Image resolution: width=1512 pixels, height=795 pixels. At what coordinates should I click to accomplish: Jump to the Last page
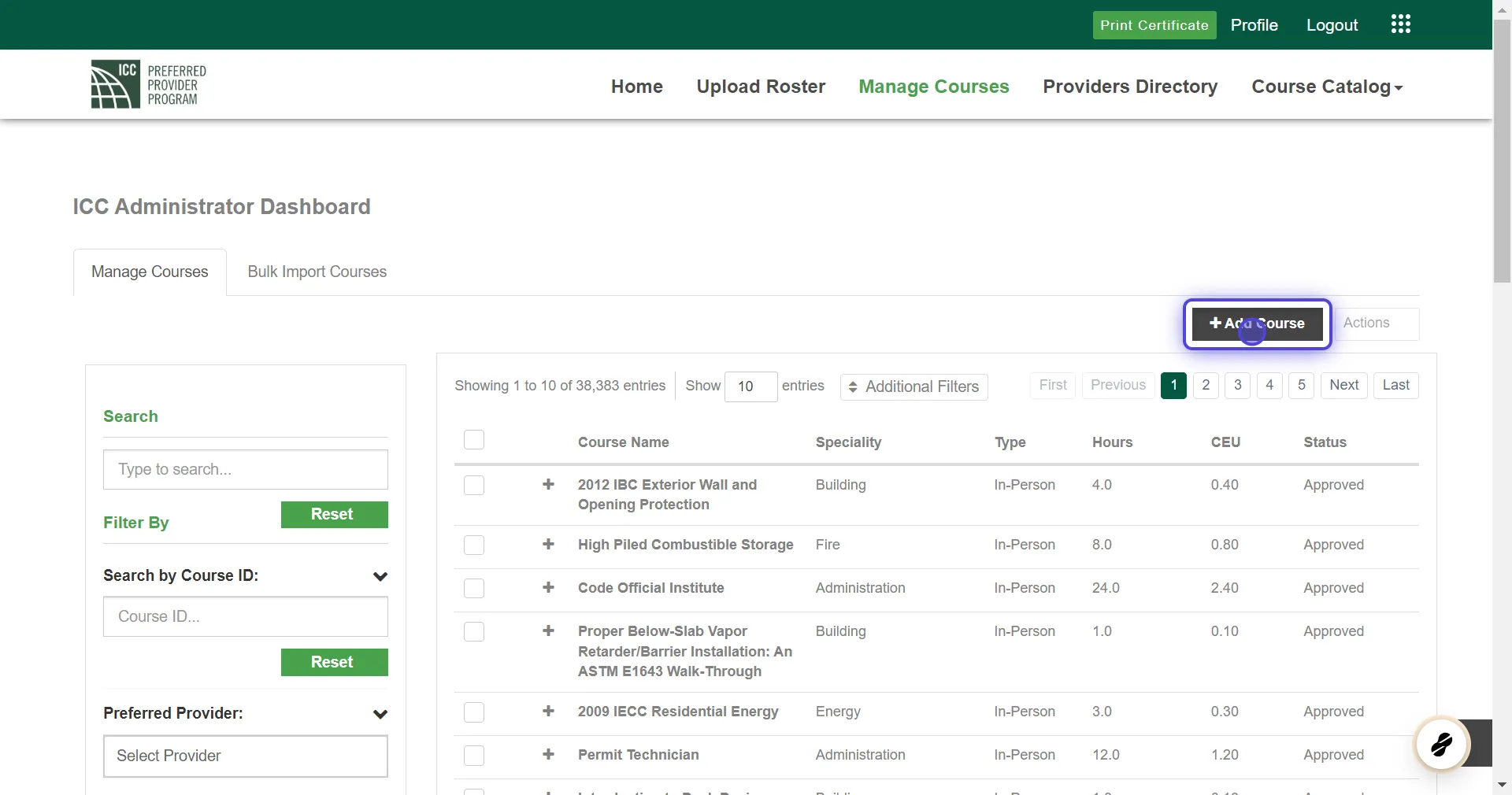click(x=1395, y=385)
